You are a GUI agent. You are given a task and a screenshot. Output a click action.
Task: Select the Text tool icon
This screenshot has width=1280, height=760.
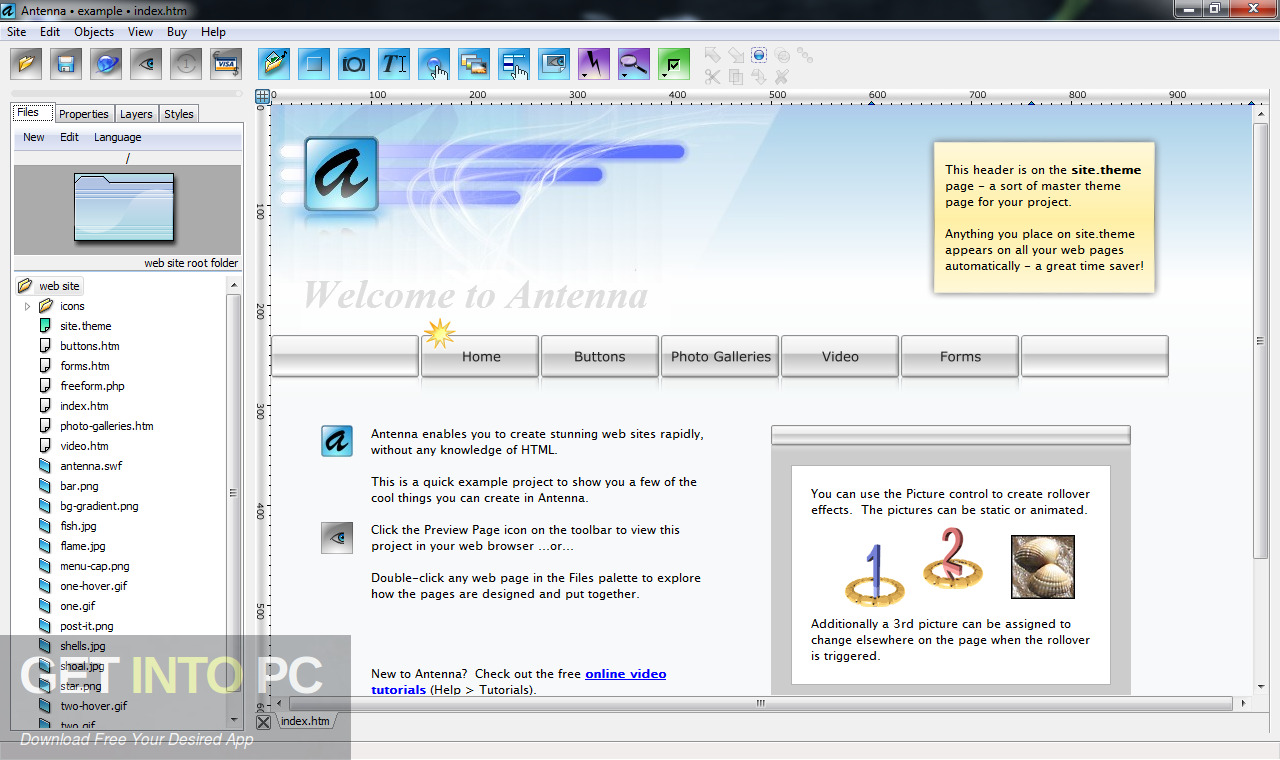[x=394, y=64]
